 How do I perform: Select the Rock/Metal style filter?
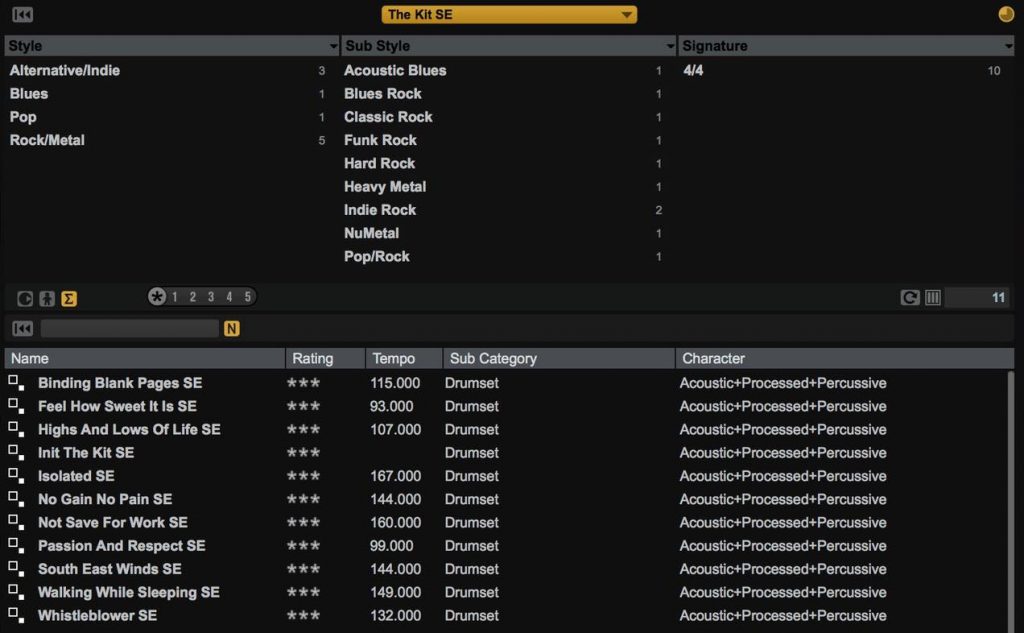pyautogui.click(x=48, y=140)
